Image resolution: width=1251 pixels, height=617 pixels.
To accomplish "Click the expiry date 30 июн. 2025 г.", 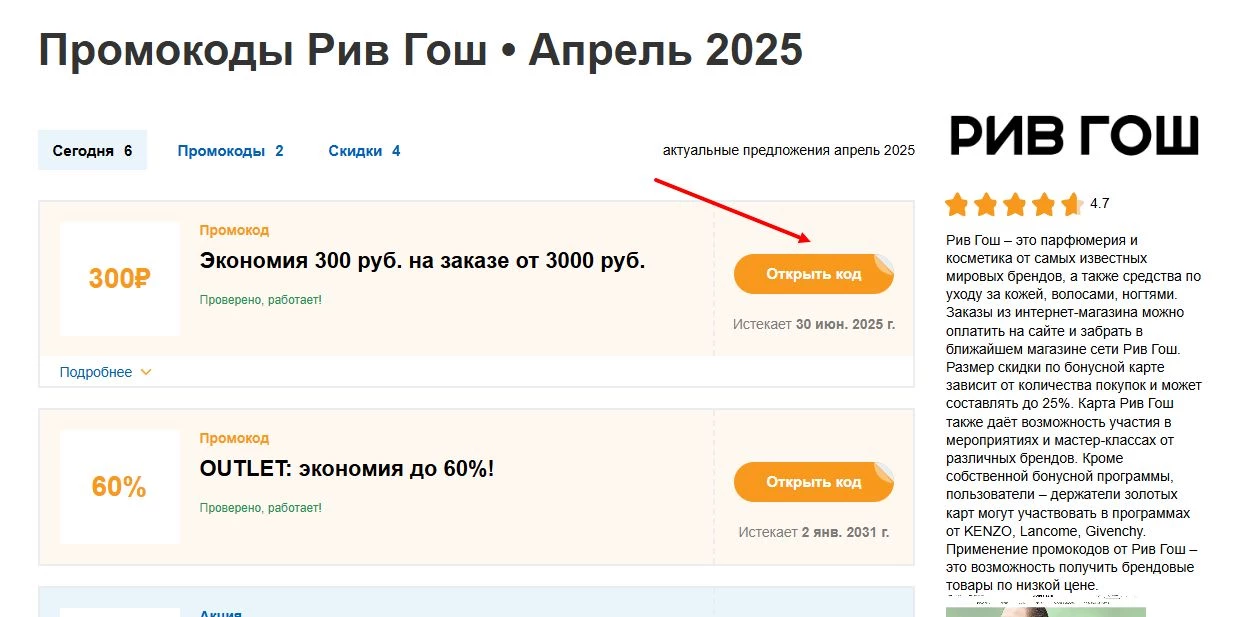I will click(x=845, y=325).
